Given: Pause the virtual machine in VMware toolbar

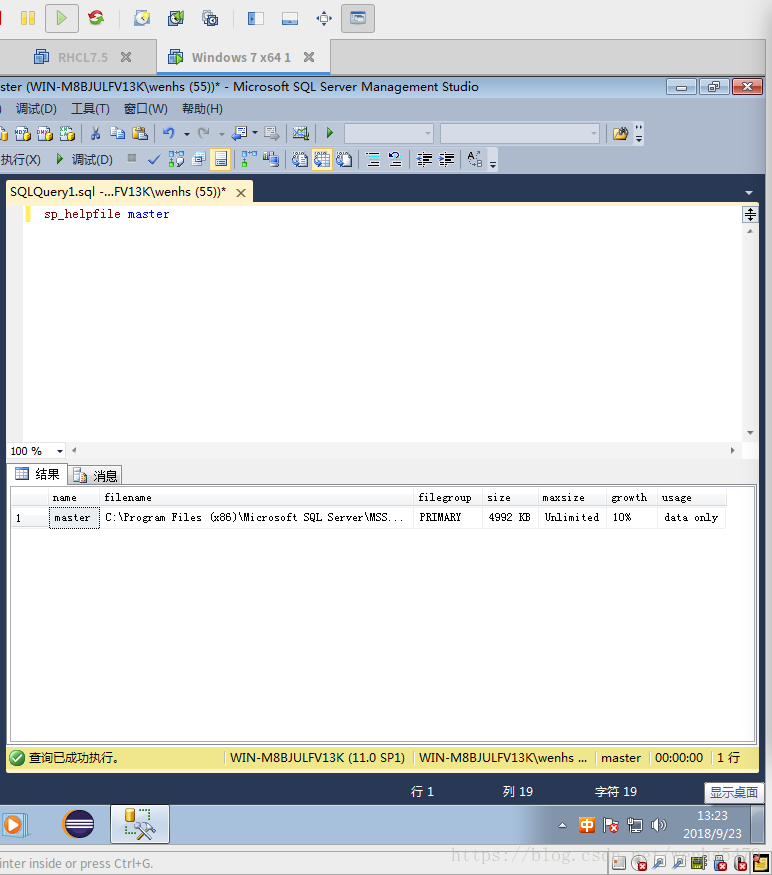Looking at the screenshot, I should click(28, 18).
